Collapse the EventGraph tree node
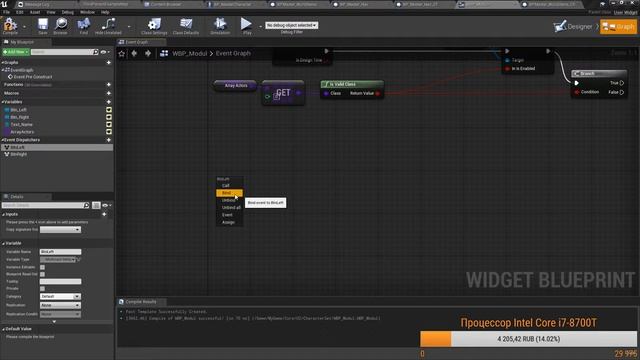640x360 pixels. 2,70
